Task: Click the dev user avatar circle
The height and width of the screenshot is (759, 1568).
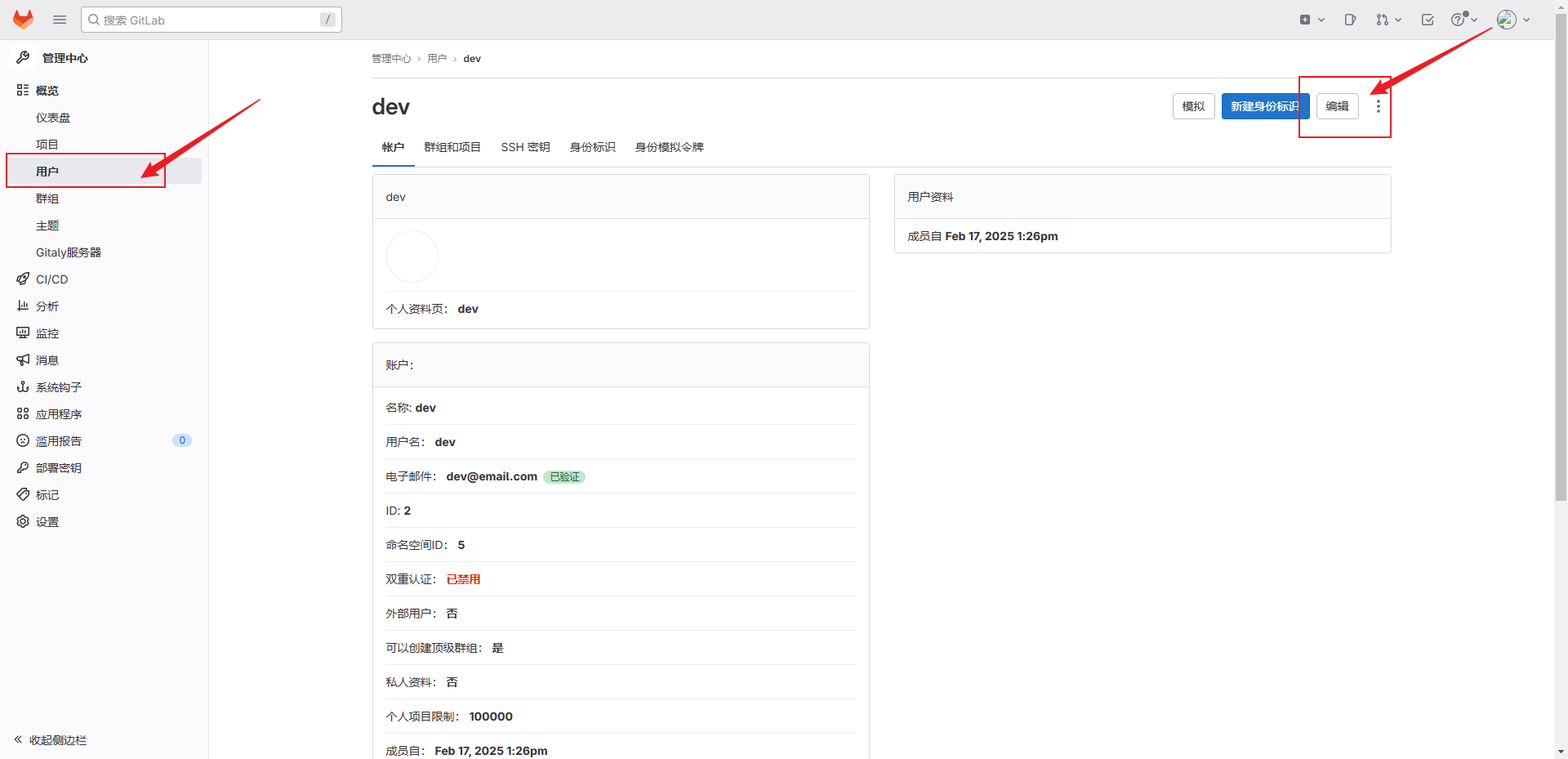Action: pos(412,257)
